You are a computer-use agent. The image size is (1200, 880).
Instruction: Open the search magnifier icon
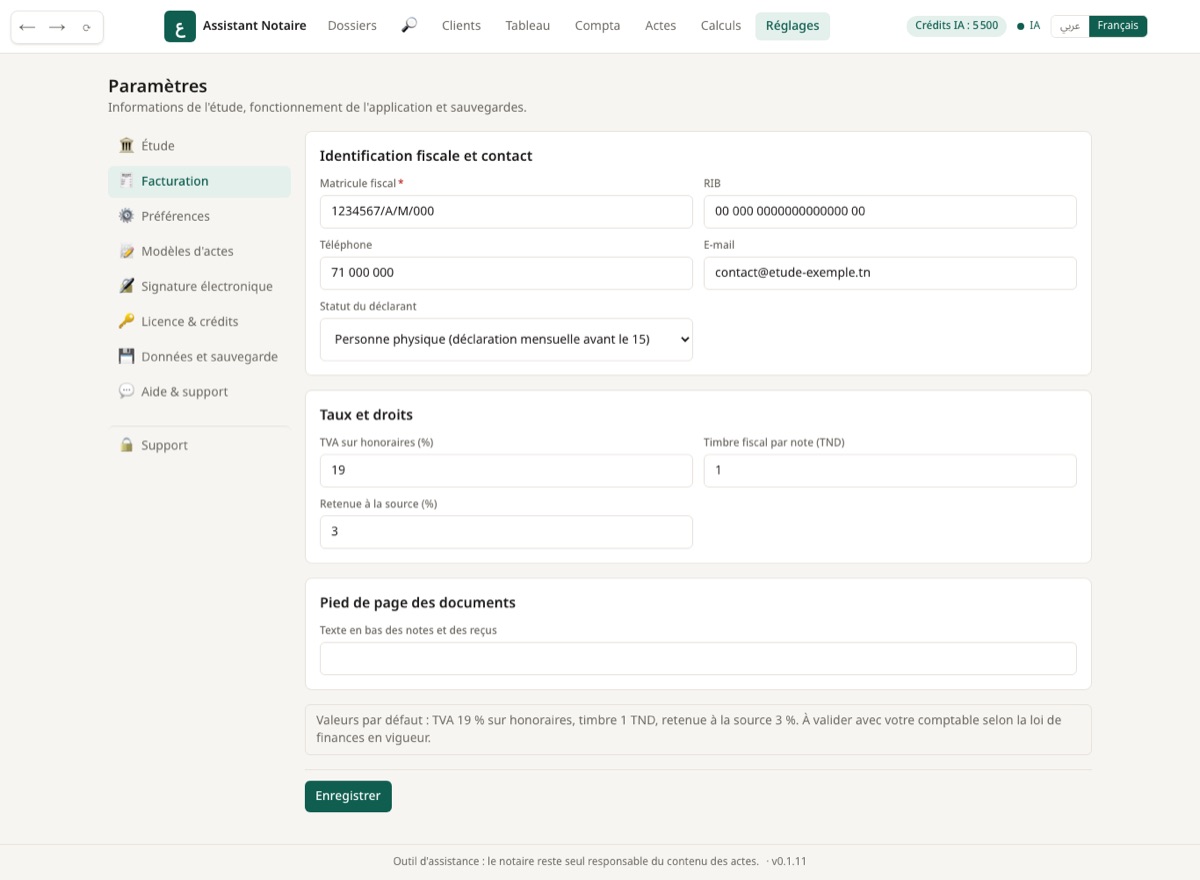409,26
